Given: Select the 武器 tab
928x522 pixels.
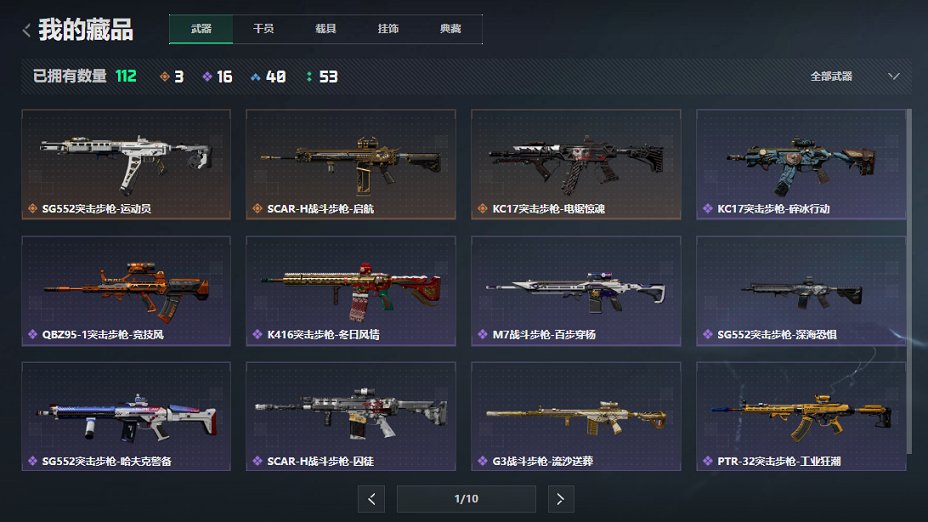Looking at the screenshot, I should [x=201, y=29].
